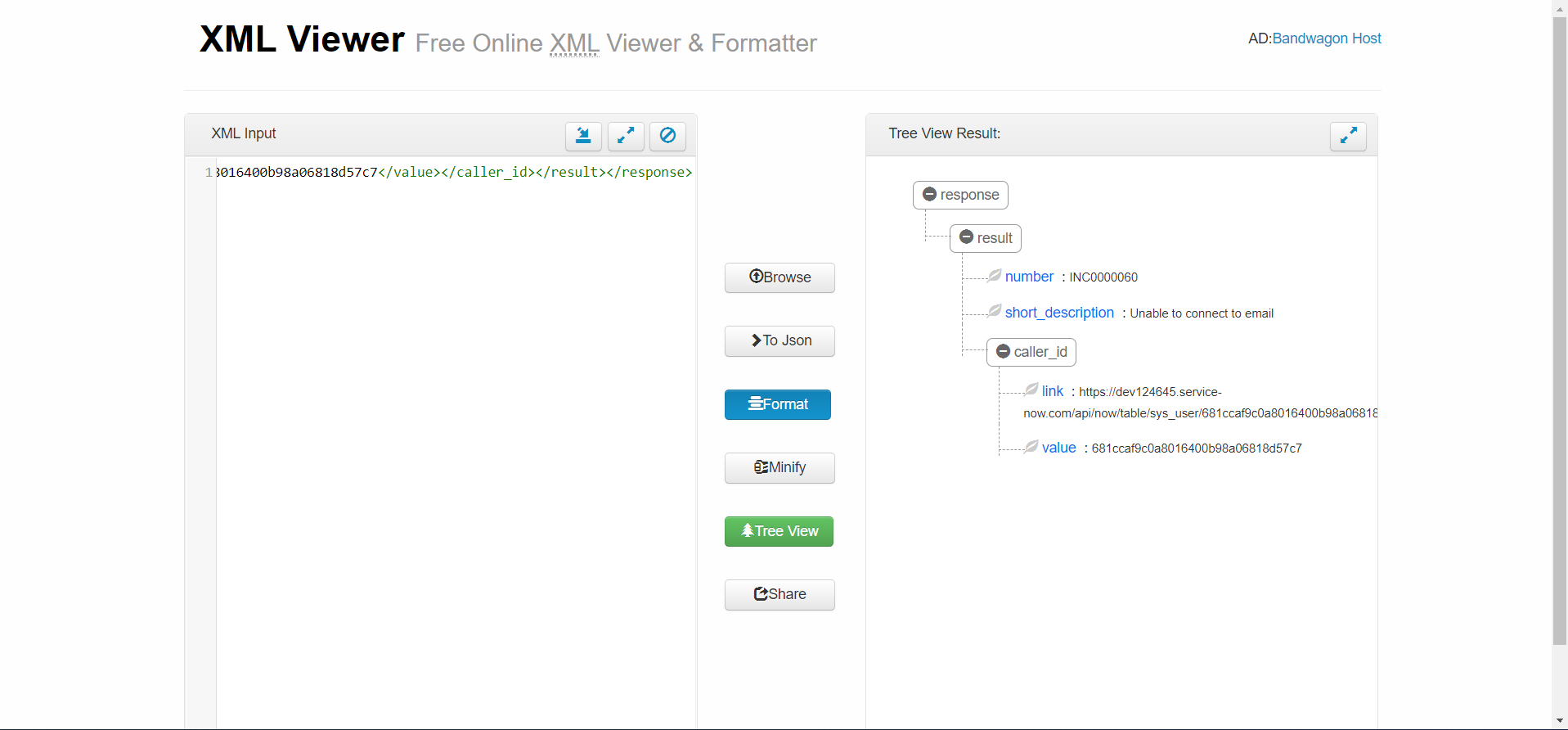This screenshot has height=730, width=1568.
Task: Click the 681ccaf9c0a8016400b98a06818d57c7 value text
Action: point(1197,448)
